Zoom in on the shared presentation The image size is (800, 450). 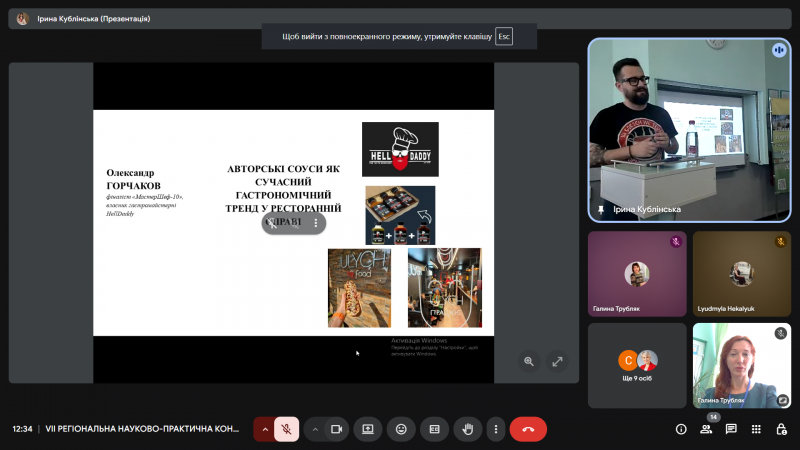[529, 361]
